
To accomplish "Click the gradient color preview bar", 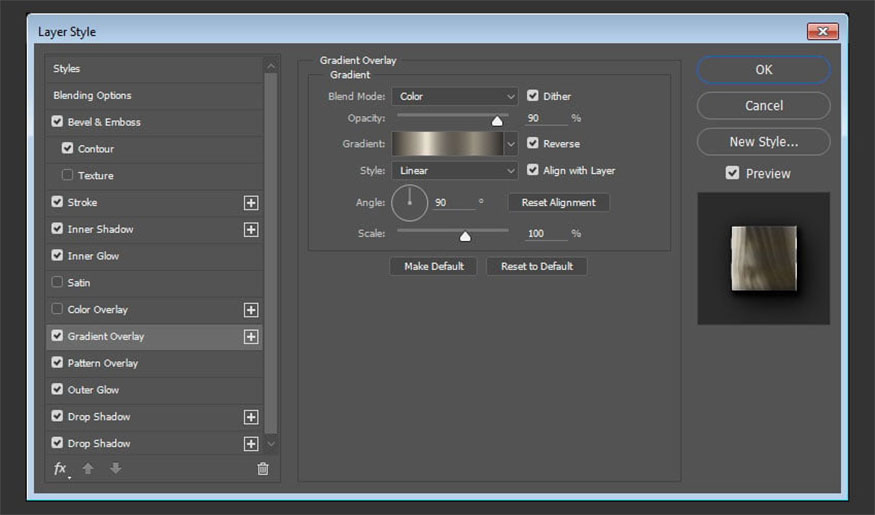I will [447, 144].
